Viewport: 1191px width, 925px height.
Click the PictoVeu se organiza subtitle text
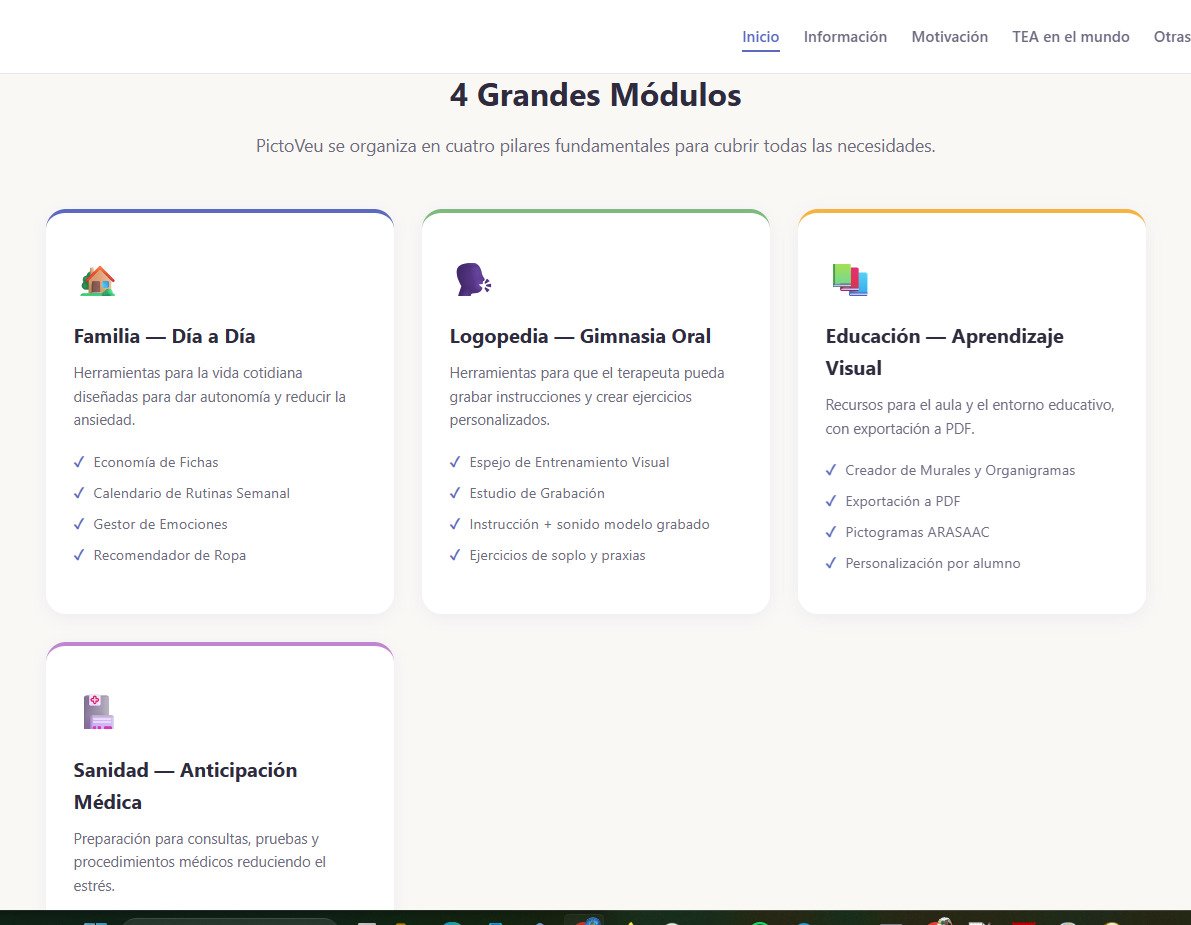click(596, 146)
